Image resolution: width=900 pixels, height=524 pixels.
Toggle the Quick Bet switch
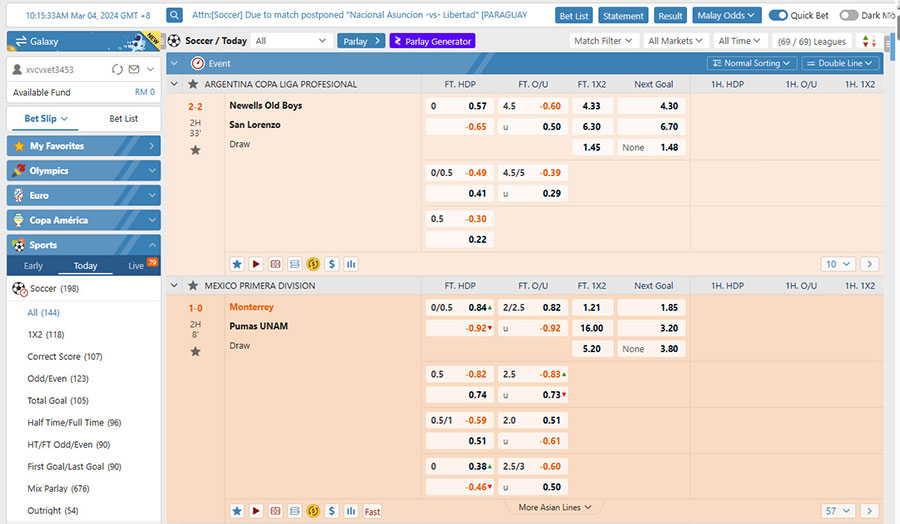(778, 16)
